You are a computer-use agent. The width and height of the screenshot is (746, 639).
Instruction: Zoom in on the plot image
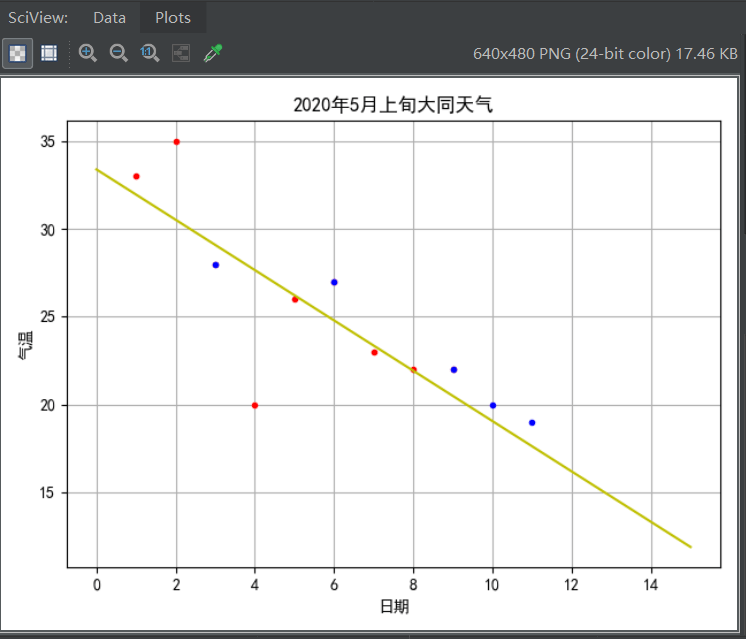[88, 53]
